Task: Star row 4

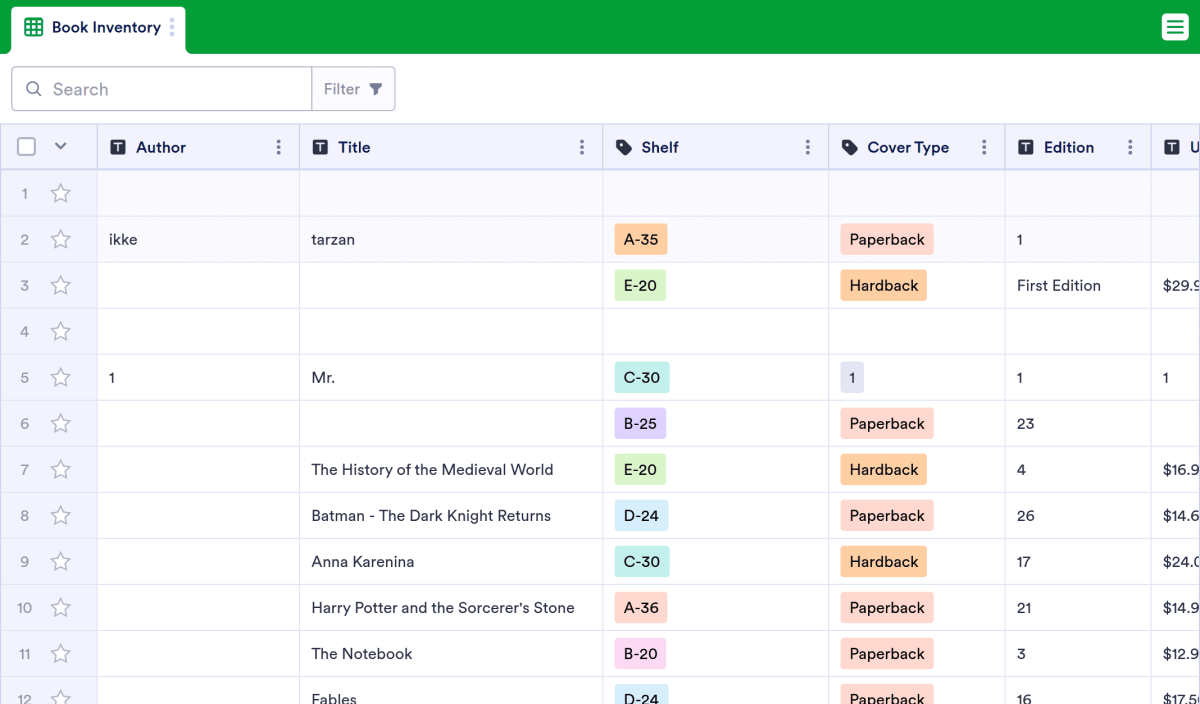Action: pos(61,331)
